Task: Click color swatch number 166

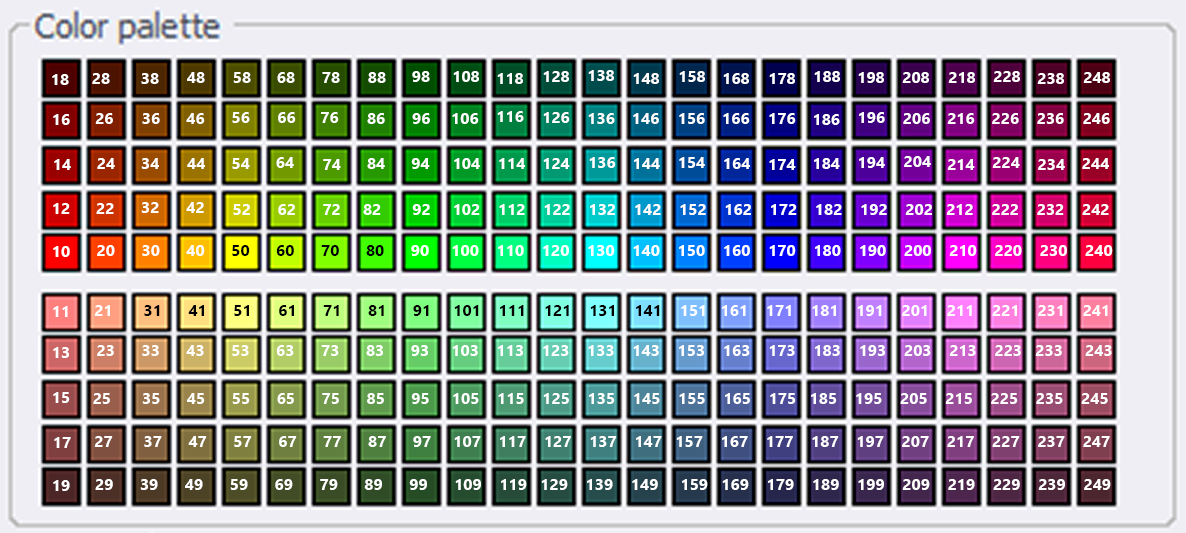Action: point(737,121)
